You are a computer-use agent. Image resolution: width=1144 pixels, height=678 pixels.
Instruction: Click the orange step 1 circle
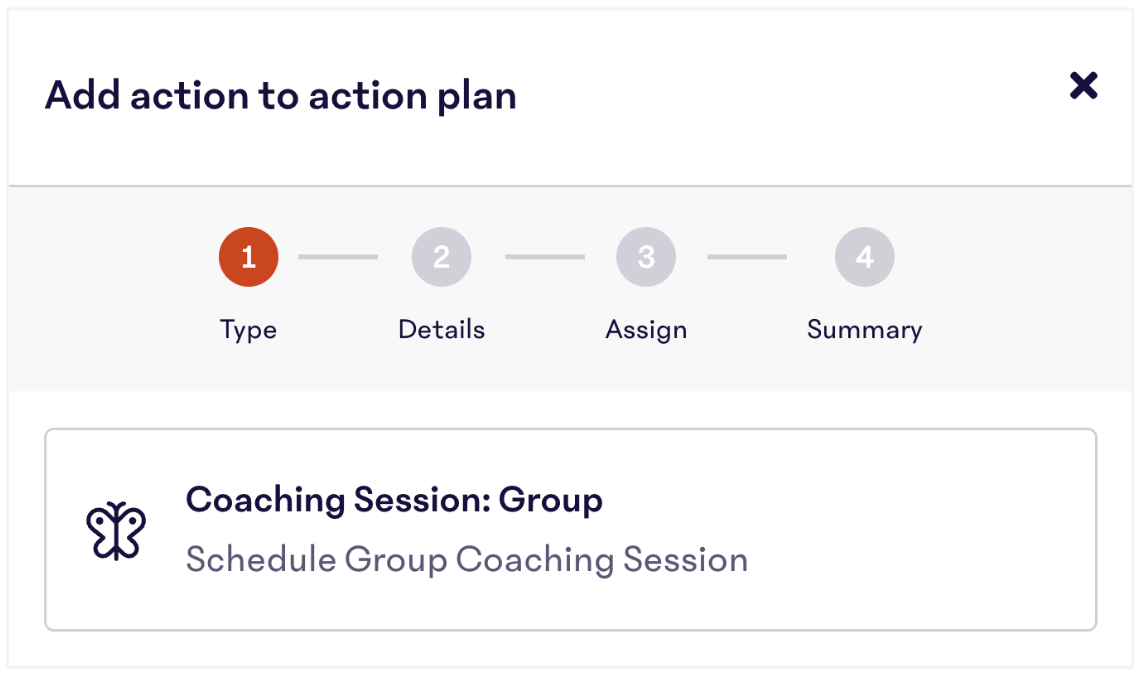click(248, 257)
